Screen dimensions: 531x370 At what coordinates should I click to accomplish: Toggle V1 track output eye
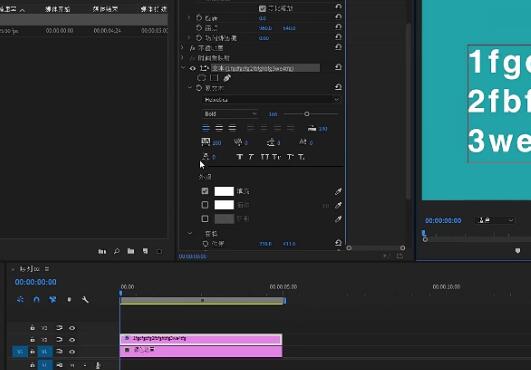[72, 352]
